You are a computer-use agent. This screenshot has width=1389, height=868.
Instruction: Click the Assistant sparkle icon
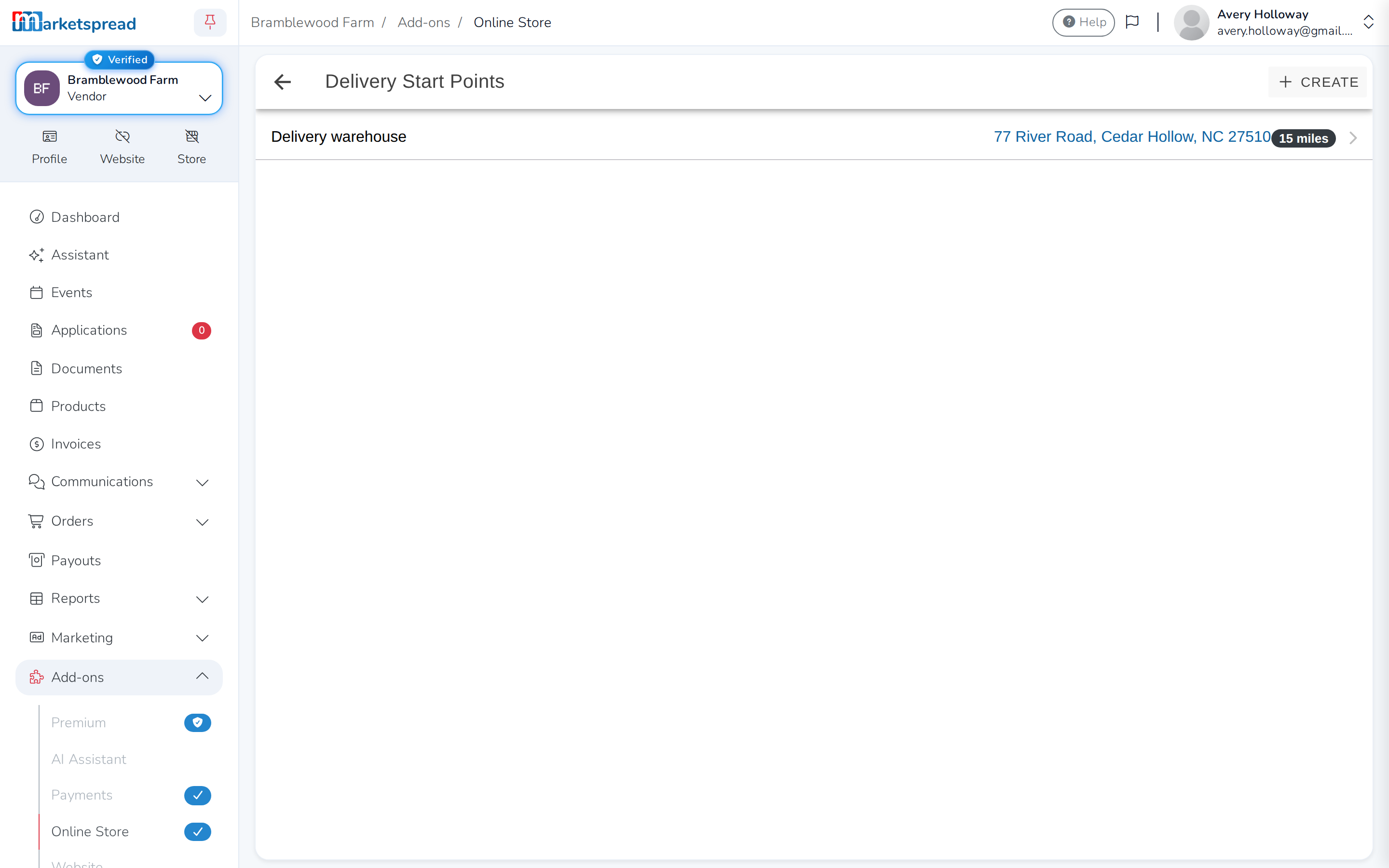(37, 255)
